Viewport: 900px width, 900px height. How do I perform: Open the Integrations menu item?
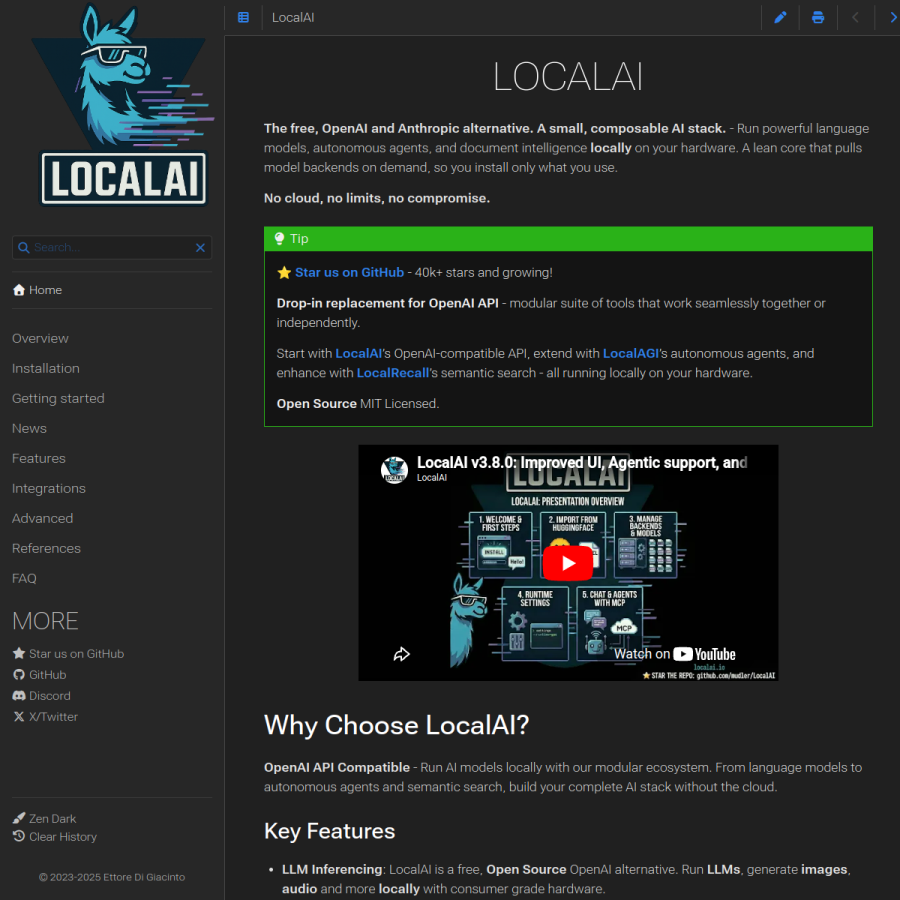[49, 488]
